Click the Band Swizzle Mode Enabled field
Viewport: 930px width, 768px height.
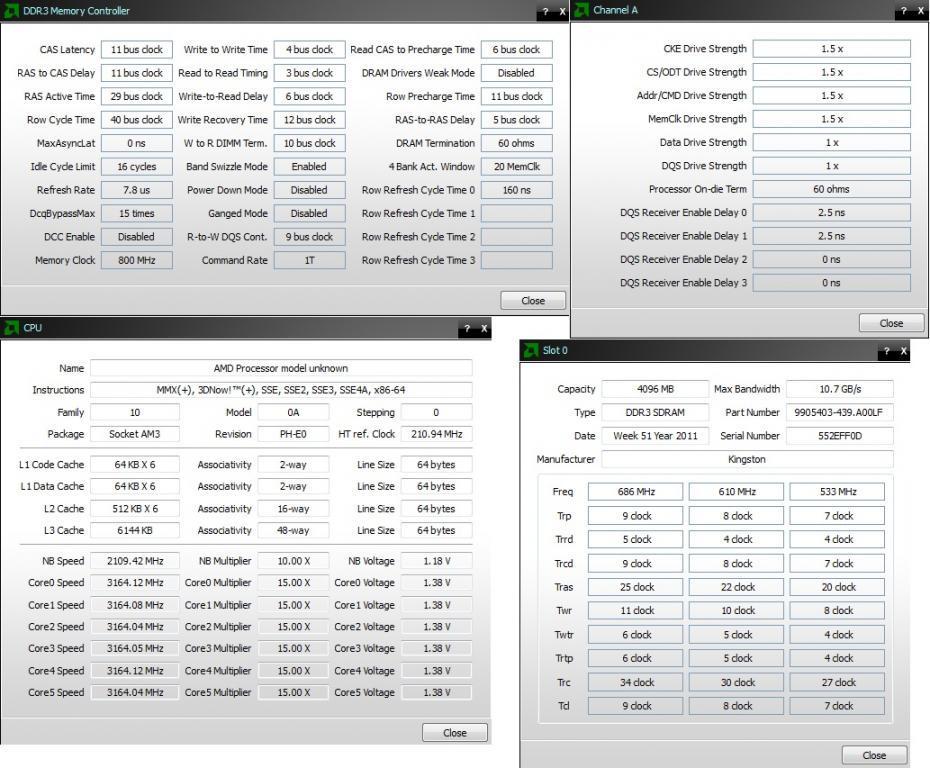tap(310, 167)
